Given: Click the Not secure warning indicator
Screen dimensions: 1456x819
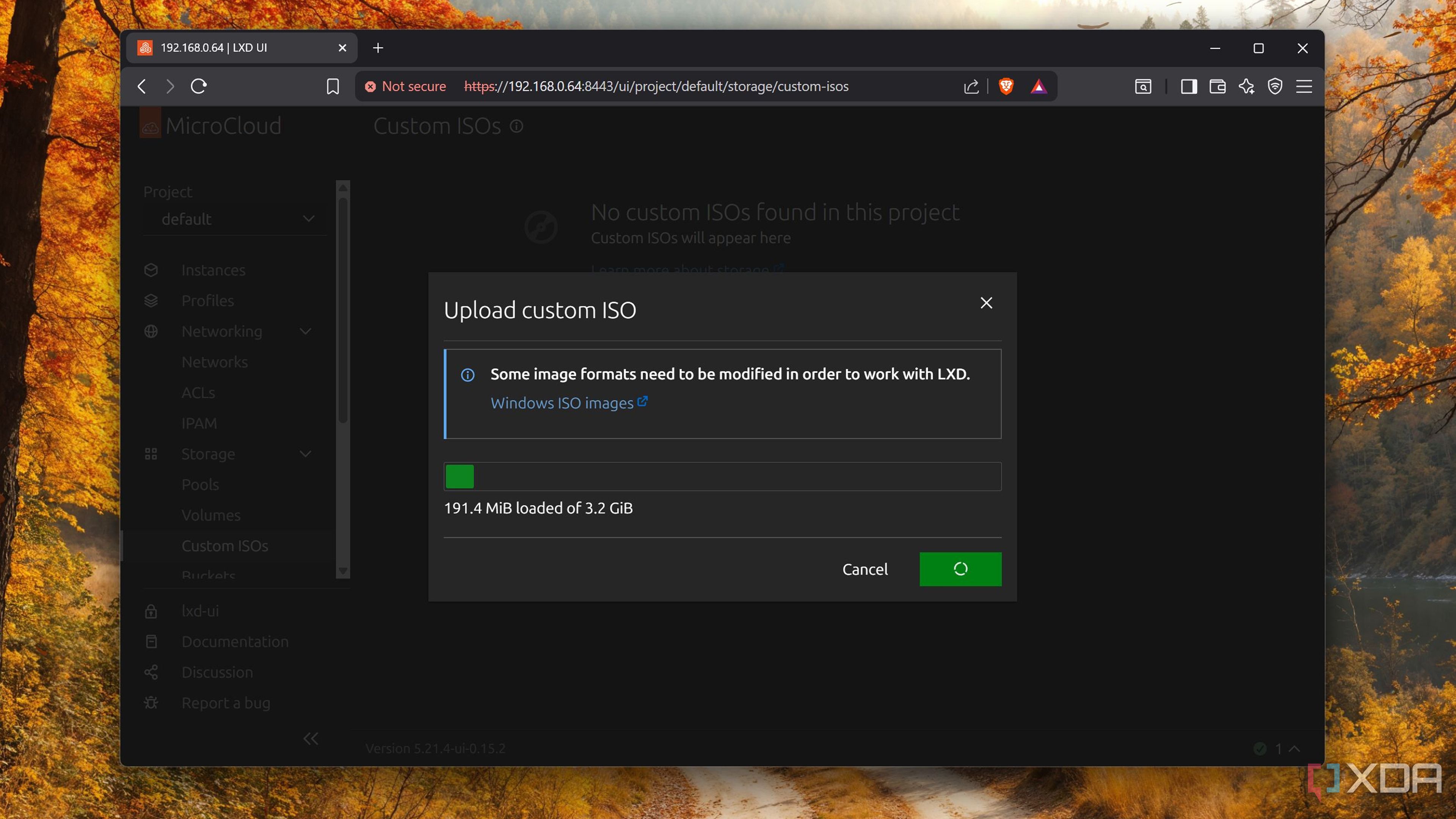Looking at the screenshot, I should pyautogui.click(x=406, y=86).
